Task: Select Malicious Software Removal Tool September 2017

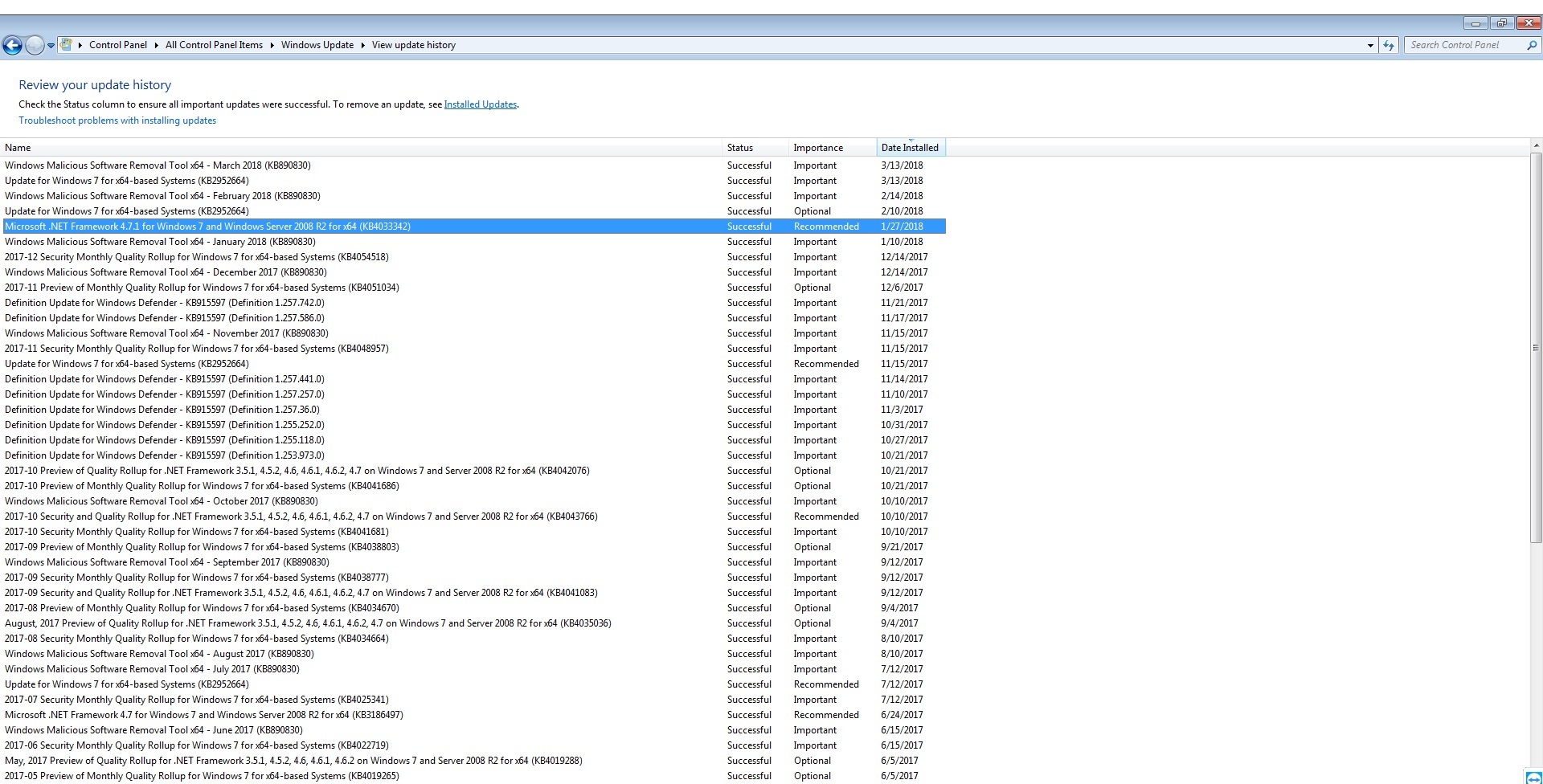Action: 474,562
